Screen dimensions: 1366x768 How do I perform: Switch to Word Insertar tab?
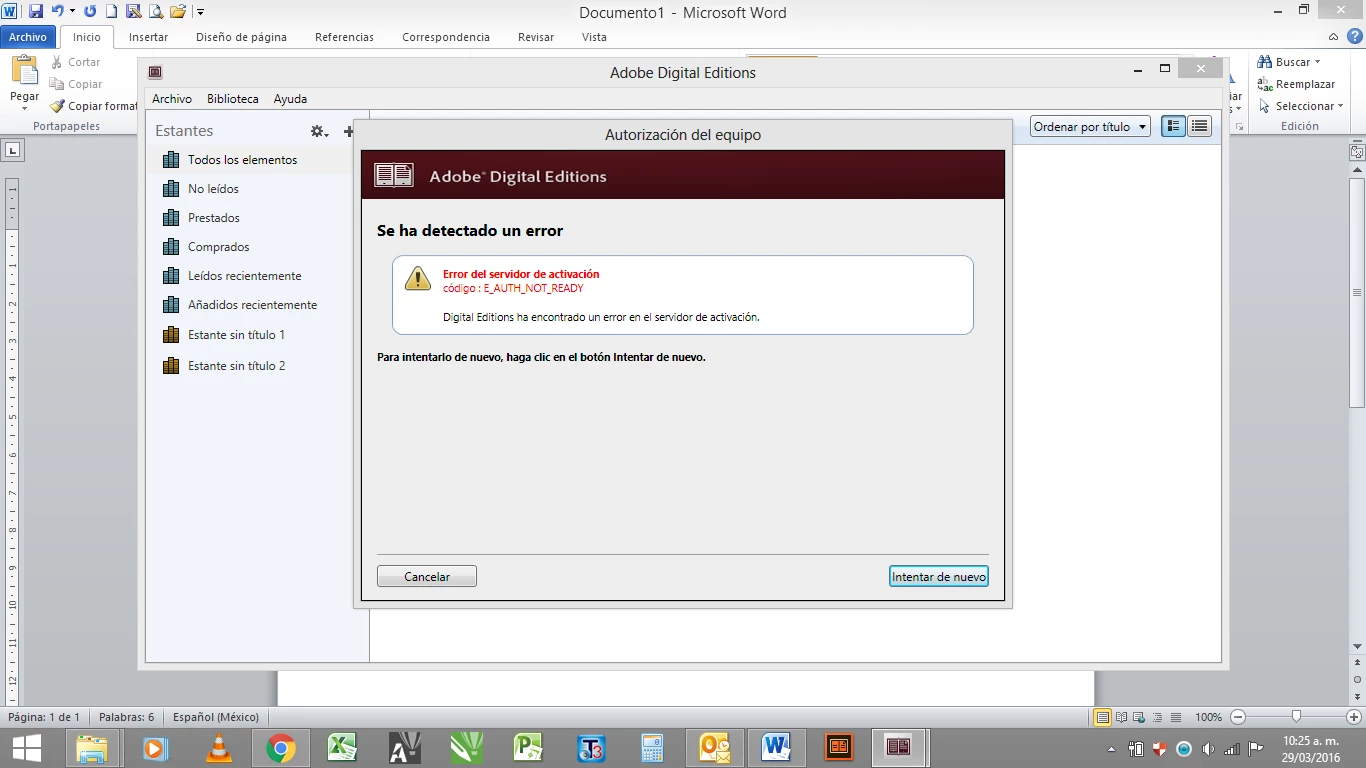coord(148,37)
